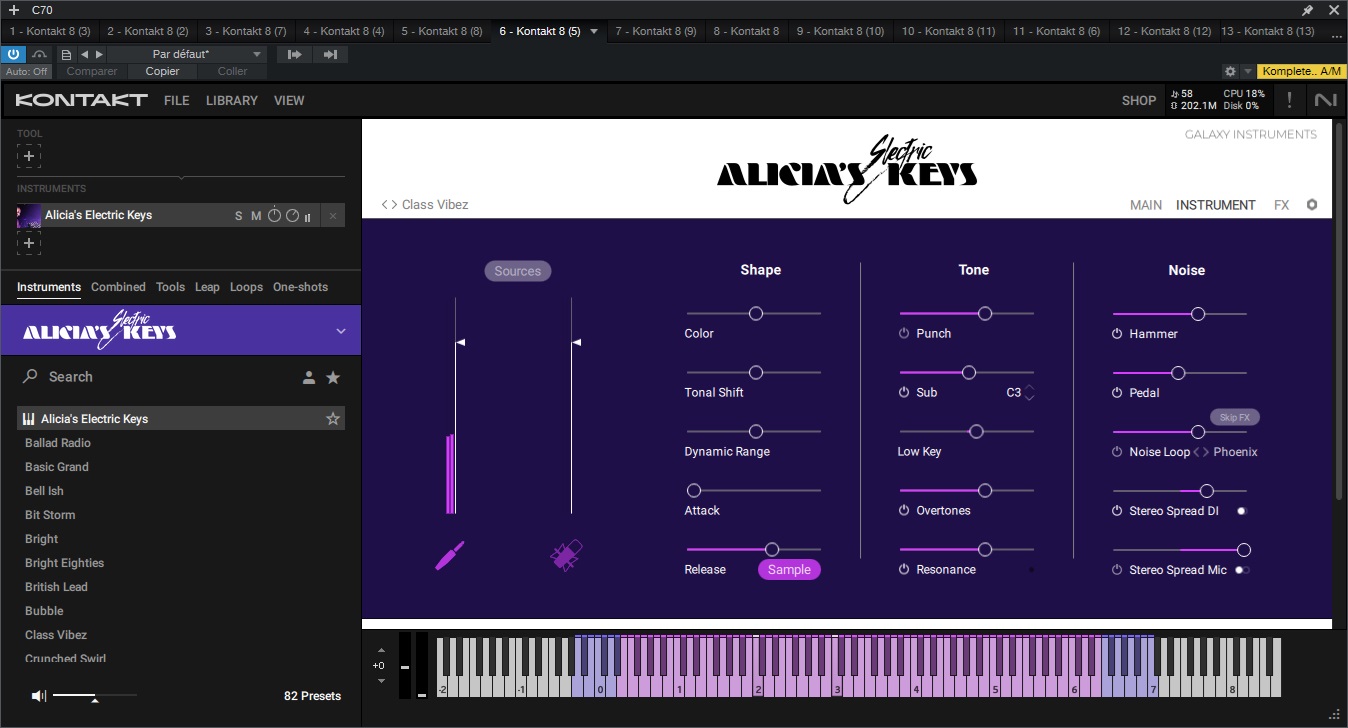Switch to the FX page tab
Screen dimensions: 1348x728
(1281, 205)
